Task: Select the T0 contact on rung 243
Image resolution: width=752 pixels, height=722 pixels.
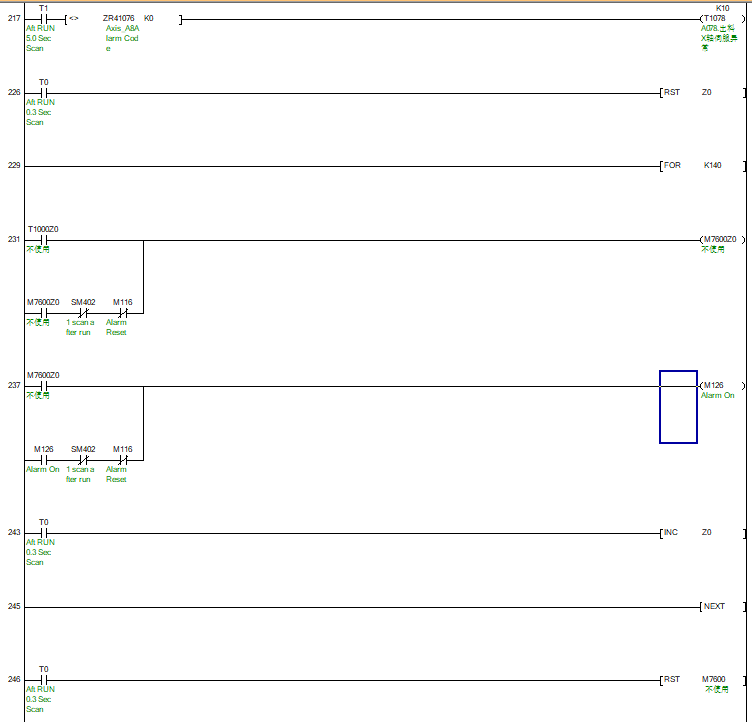Action: 43,533
